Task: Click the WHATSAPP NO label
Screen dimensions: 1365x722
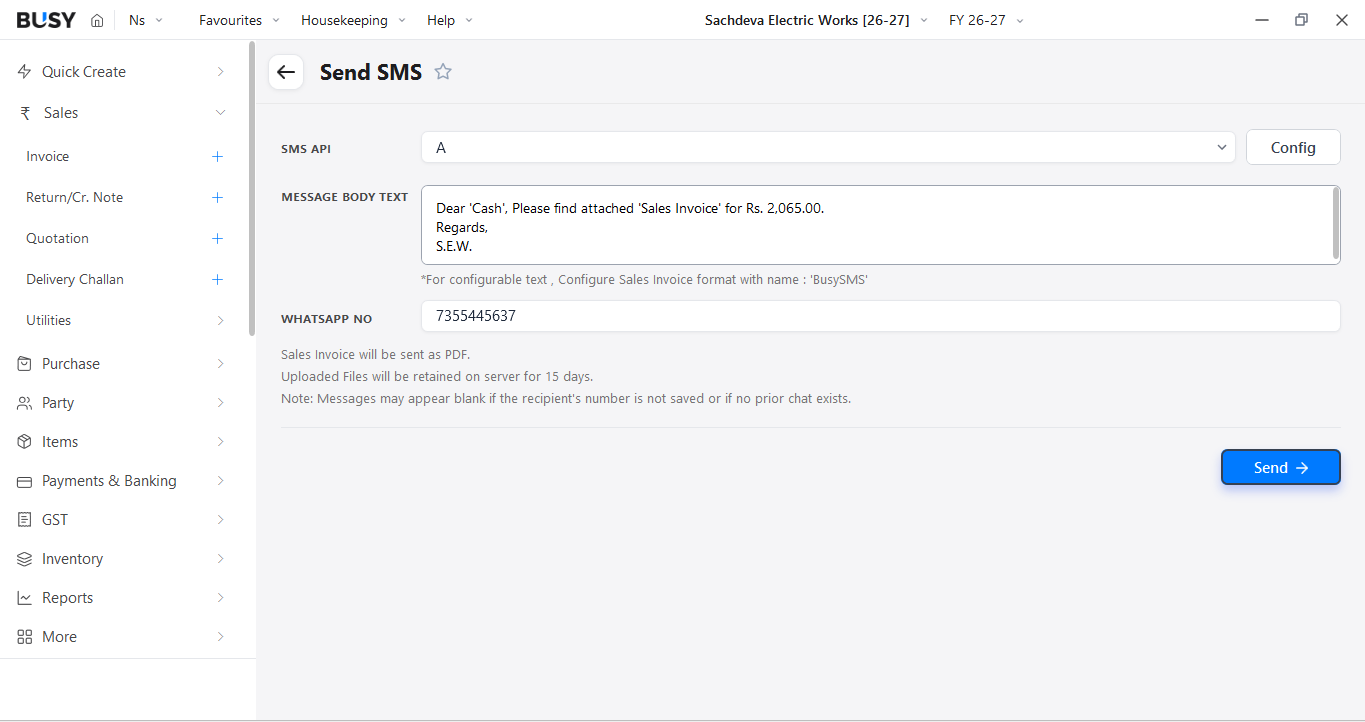Action: [x=327, y=319]
